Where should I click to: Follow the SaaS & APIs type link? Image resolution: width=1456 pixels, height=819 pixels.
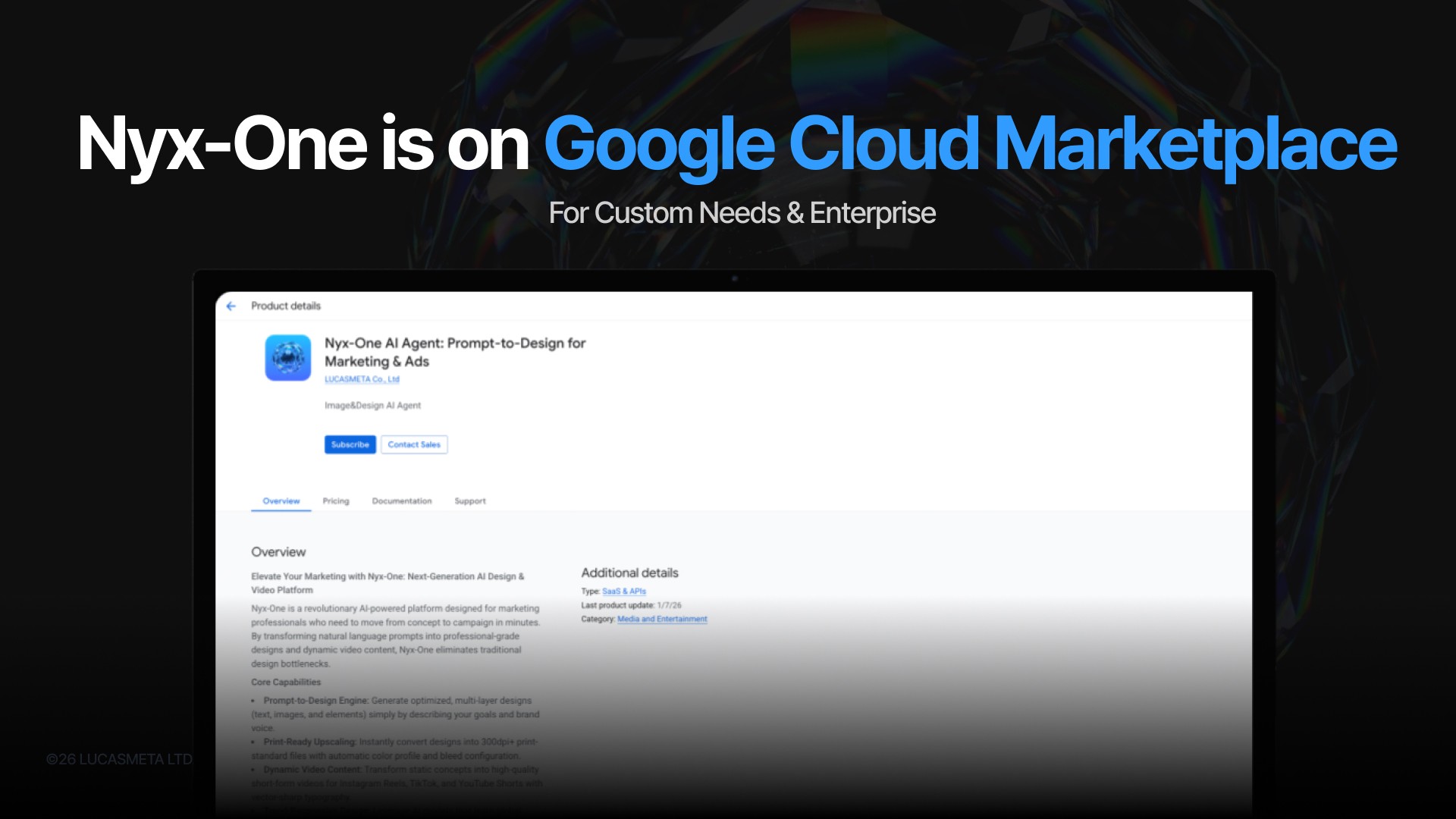(624, 591)
